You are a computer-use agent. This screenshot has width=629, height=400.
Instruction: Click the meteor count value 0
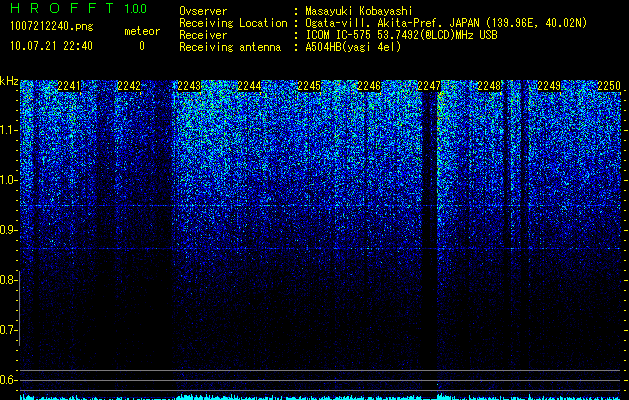click(142, 46)
